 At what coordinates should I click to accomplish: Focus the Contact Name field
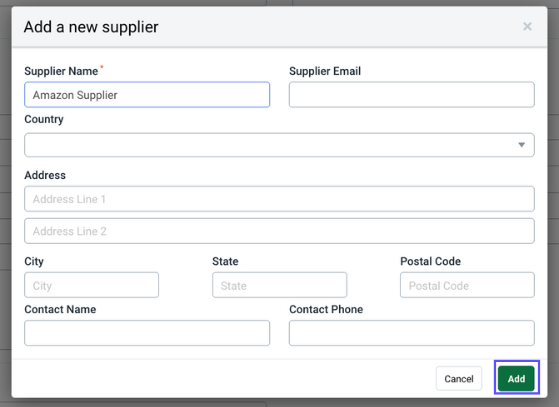147,333
